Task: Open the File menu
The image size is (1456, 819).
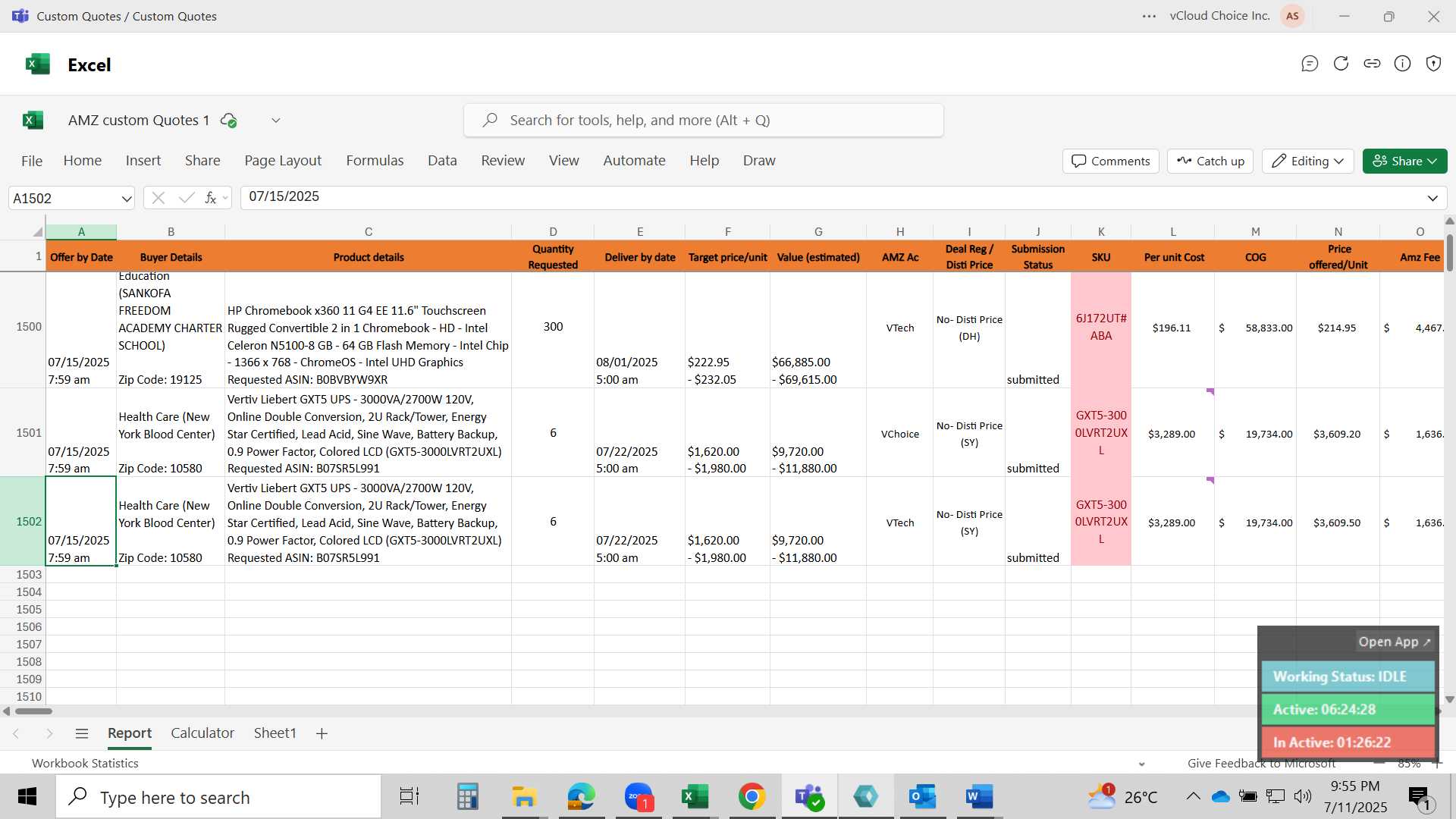Action: [x=32, y=161]
